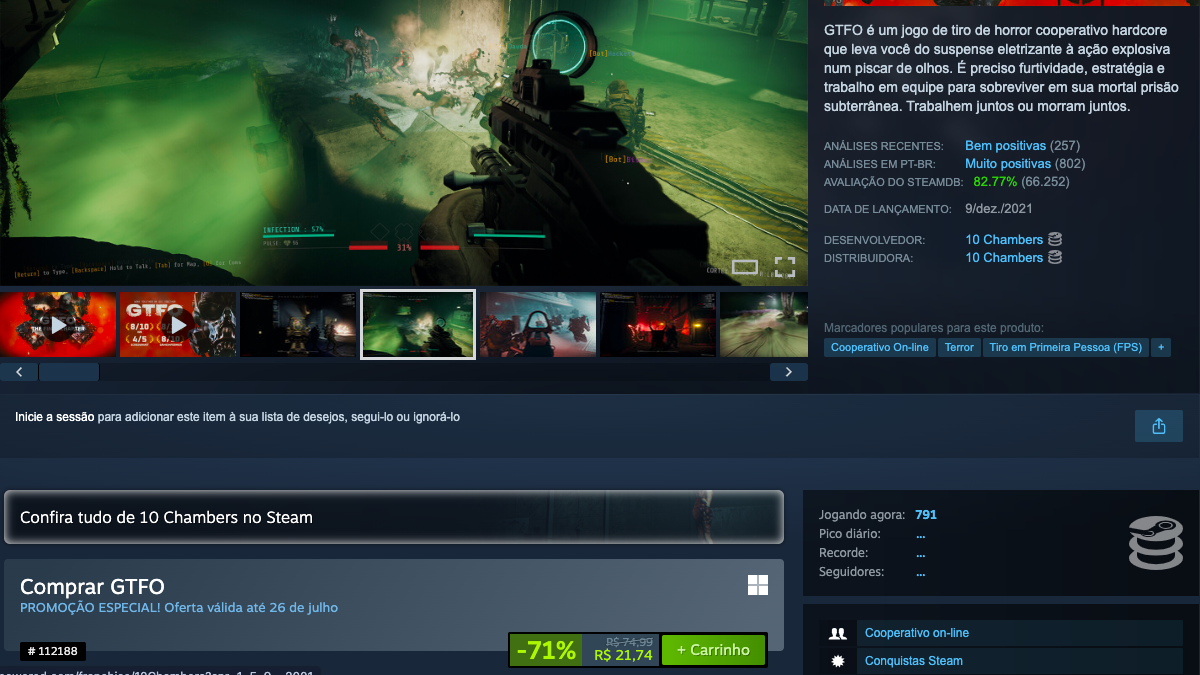
Task: Click the large SteamDB logo in stats panel
Action: pyautogui.click(x=1155, y=544)
